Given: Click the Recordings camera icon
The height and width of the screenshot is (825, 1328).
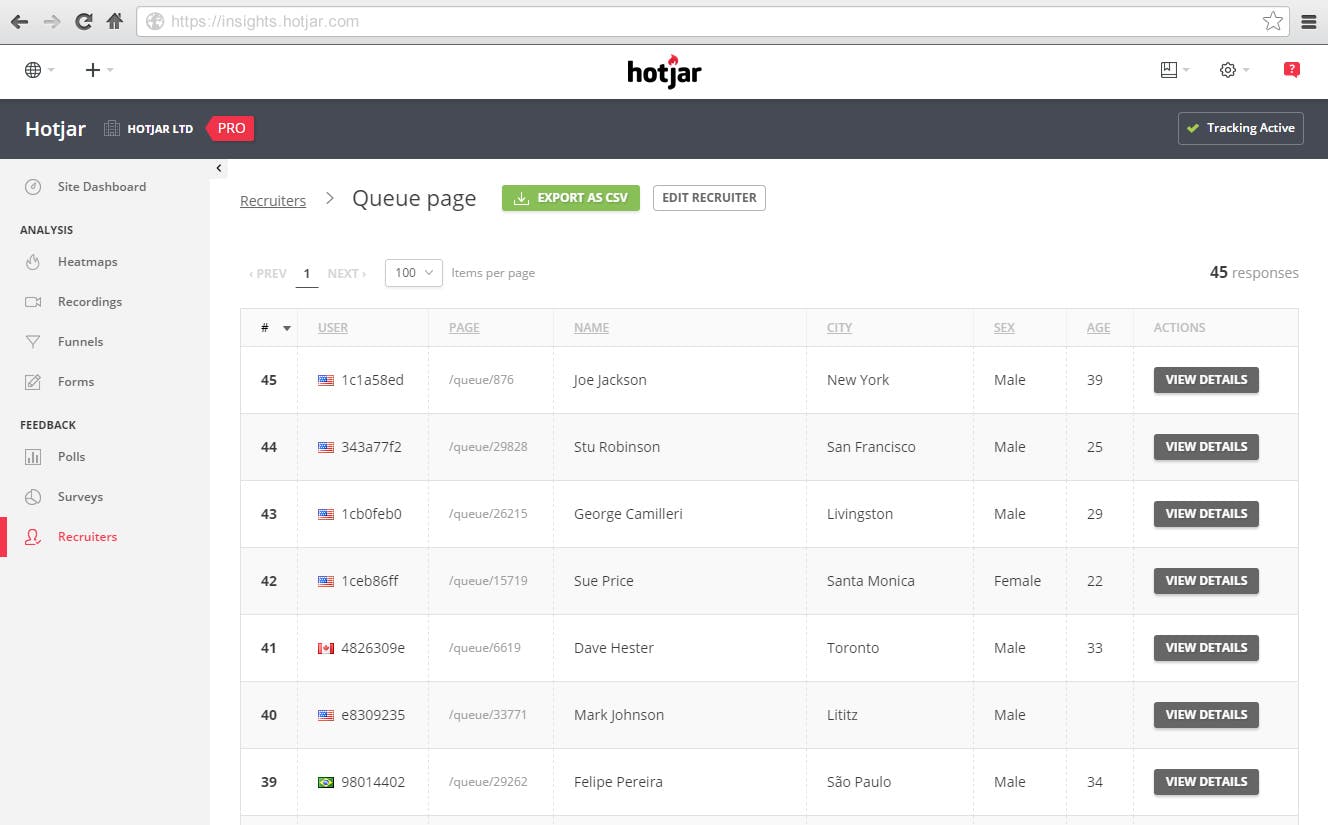Looking at the screenshot, I should 33,302.
